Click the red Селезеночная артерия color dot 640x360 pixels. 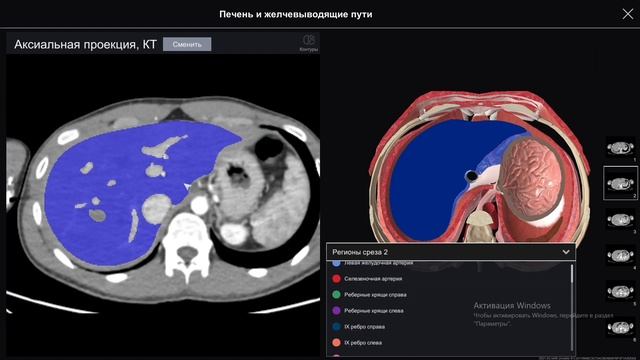click(336, 279)
